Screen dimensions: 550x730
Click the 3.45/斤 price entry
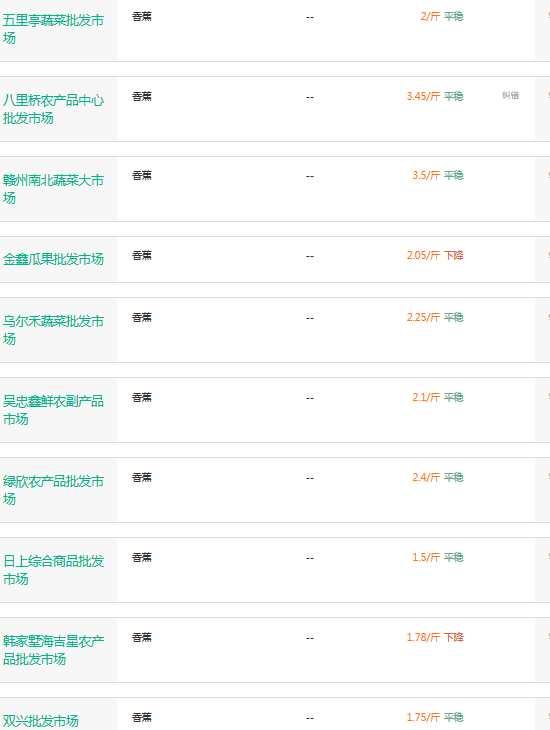(x=423, y=96)
